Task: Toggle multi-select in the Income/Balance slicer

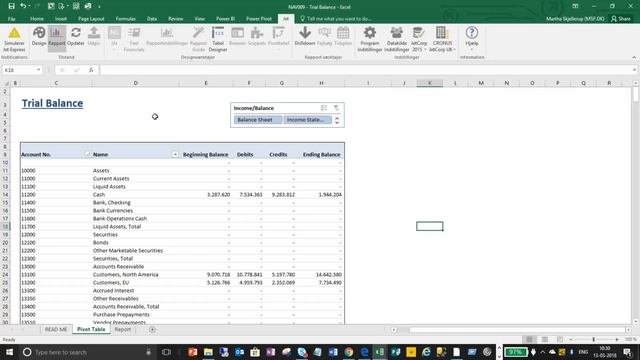Action: [324, 108]
